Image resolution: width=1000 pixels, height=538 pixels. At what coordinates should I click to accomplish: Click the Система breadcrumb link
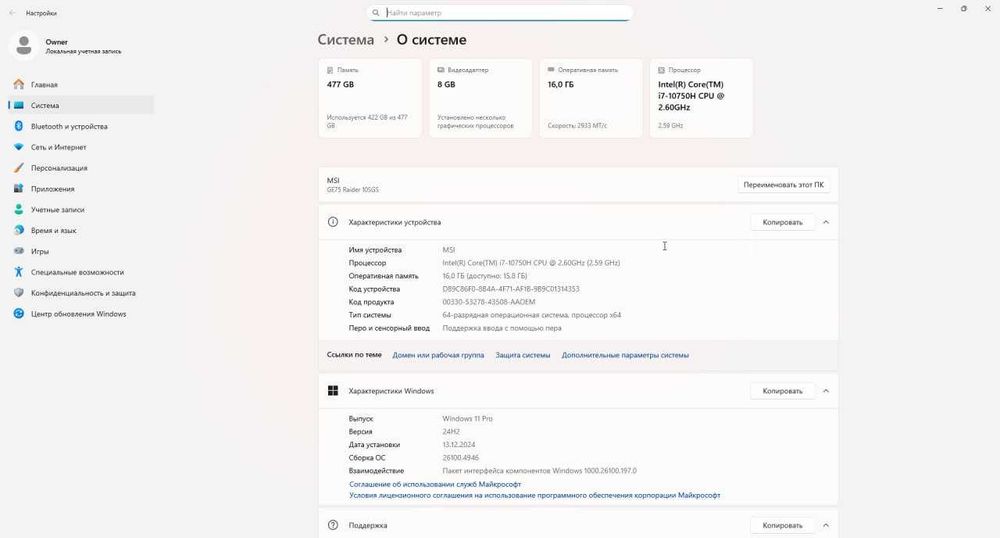click(x=346, y=40)
